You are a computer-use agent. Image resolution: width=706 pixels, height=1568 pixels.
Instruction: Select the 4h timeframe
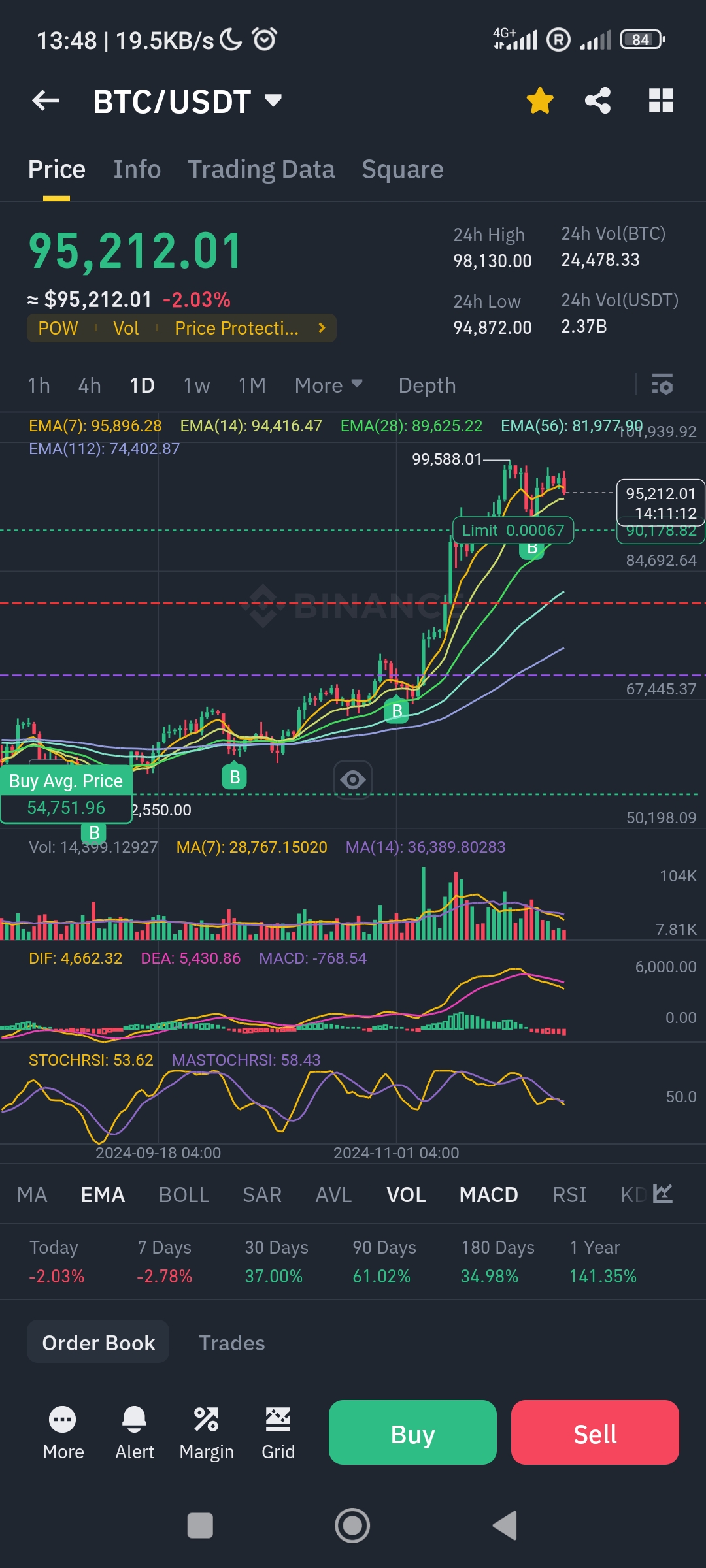(90, 385)
